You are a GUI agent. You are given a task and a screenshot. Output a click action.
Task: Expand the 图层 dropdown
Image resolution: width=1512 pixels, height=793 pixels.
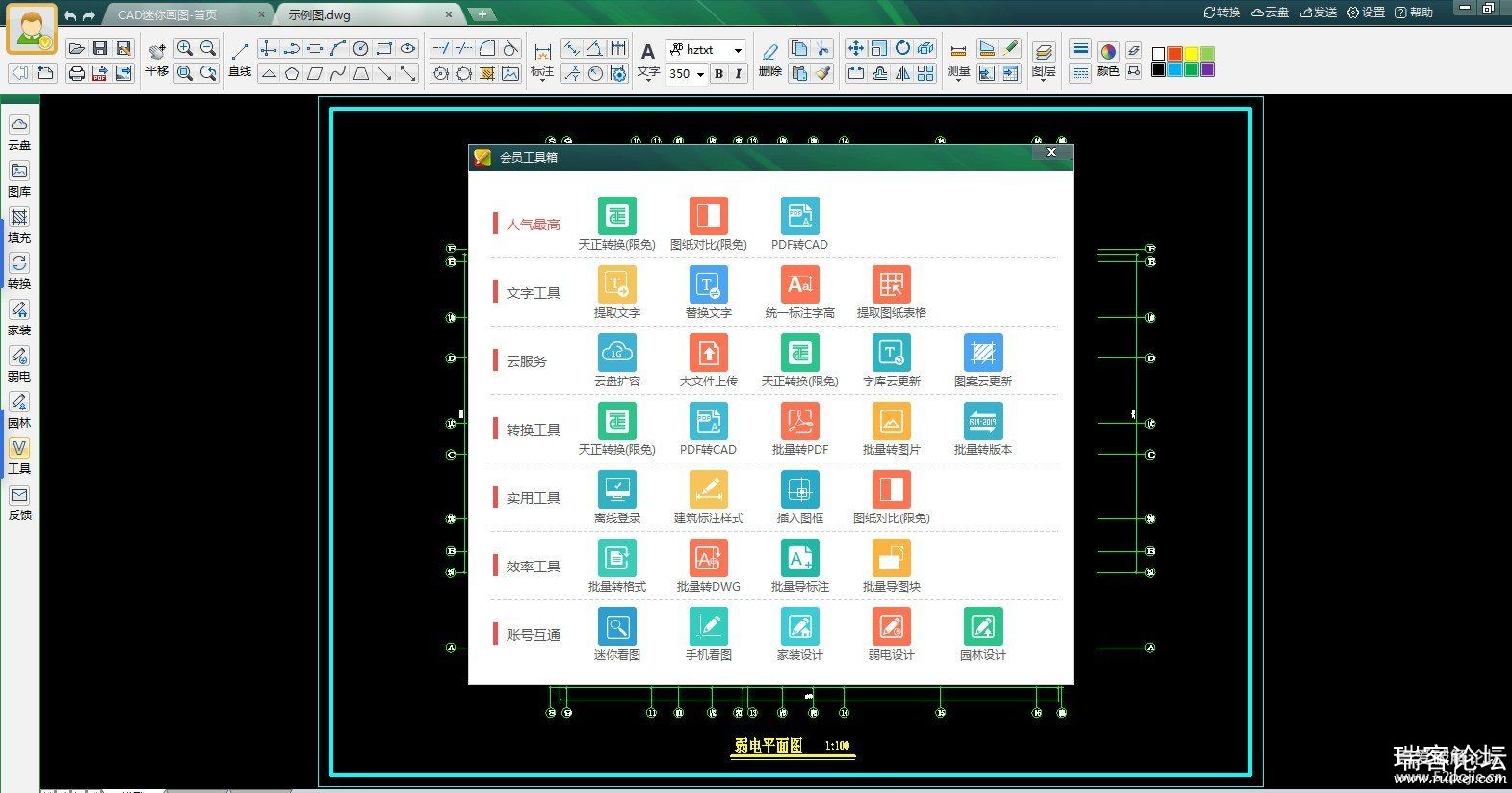tap(1043, 81)
